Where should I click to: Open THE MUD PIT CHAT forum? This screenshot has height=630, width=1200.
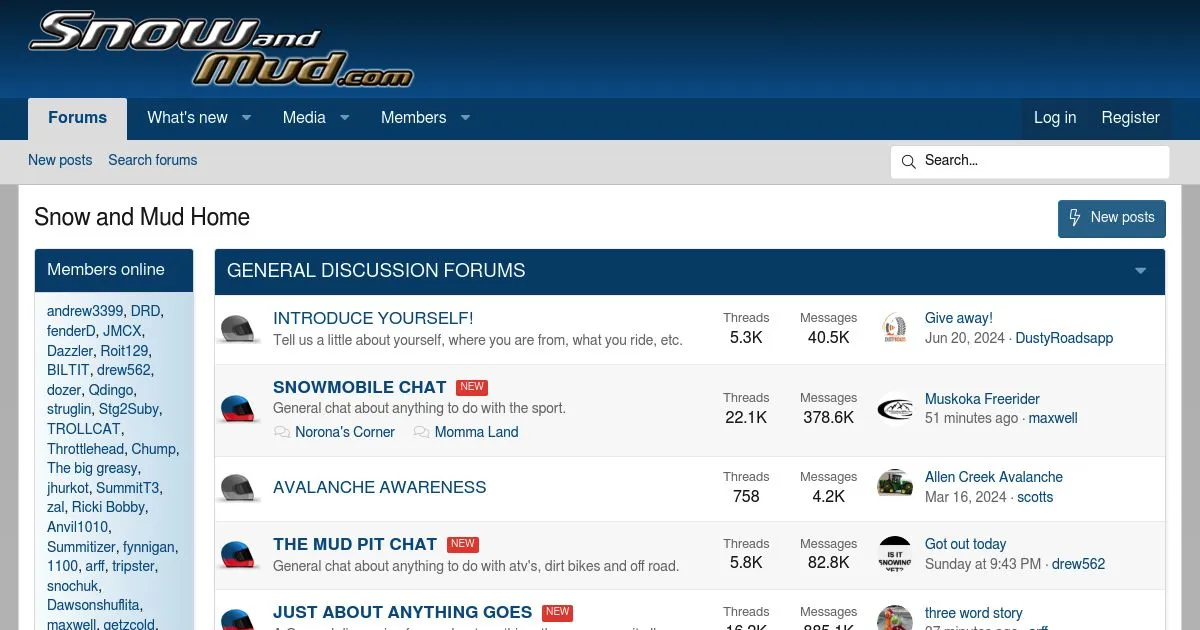click(x=355, y=544)
